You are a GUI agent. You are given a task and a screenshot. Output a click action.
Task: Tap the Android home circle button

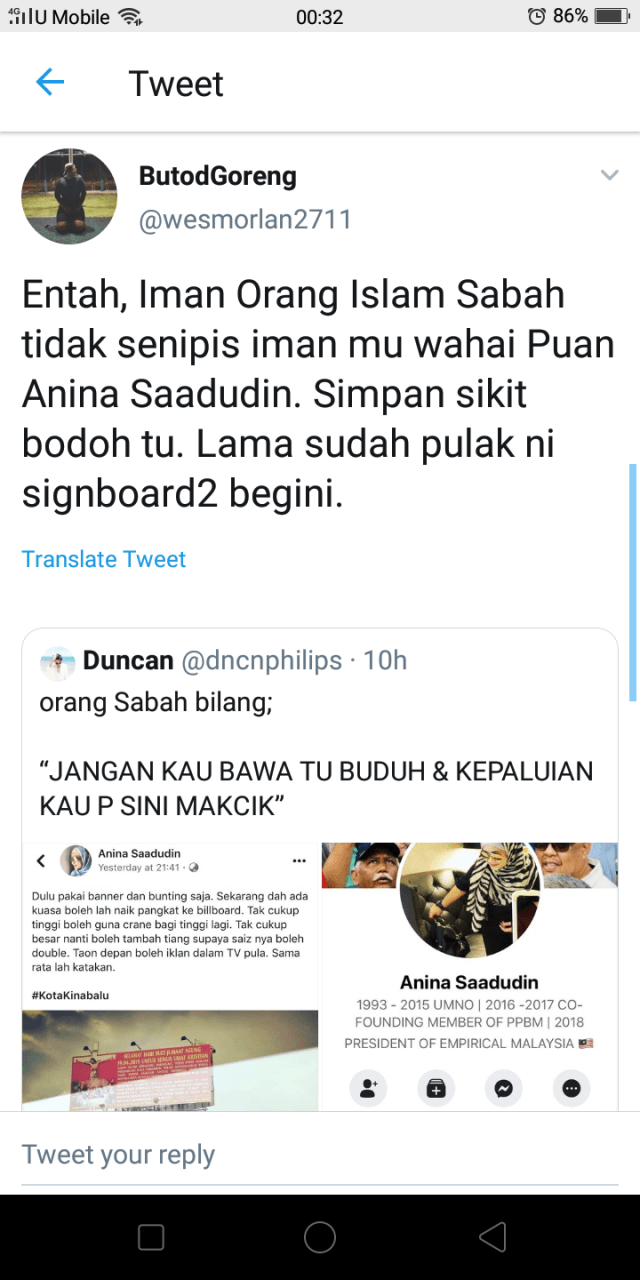pyautogui.click(x=320, y=1237)
